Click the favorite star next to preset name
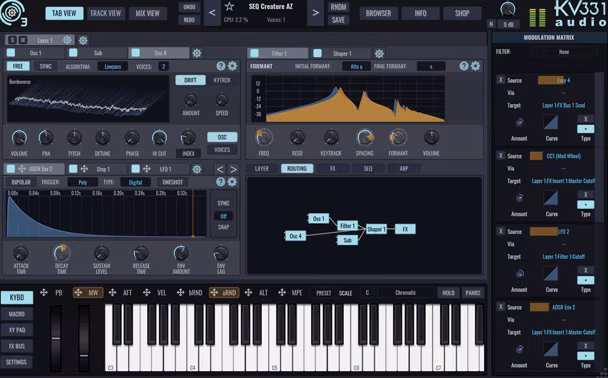This screenshot has width=608, height=378. pos(229,6)
